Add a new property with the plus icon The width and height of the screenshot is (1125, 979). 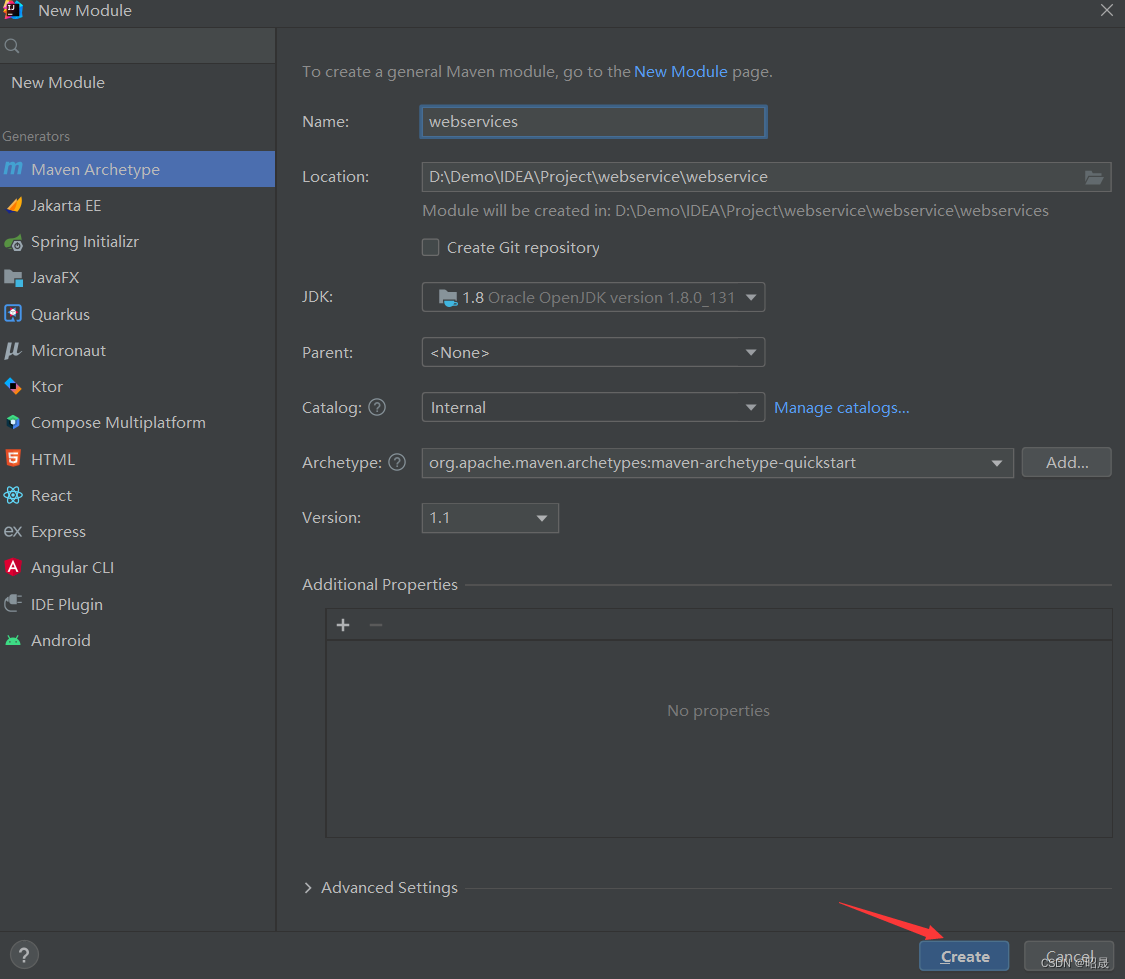(x=343, y=624)
